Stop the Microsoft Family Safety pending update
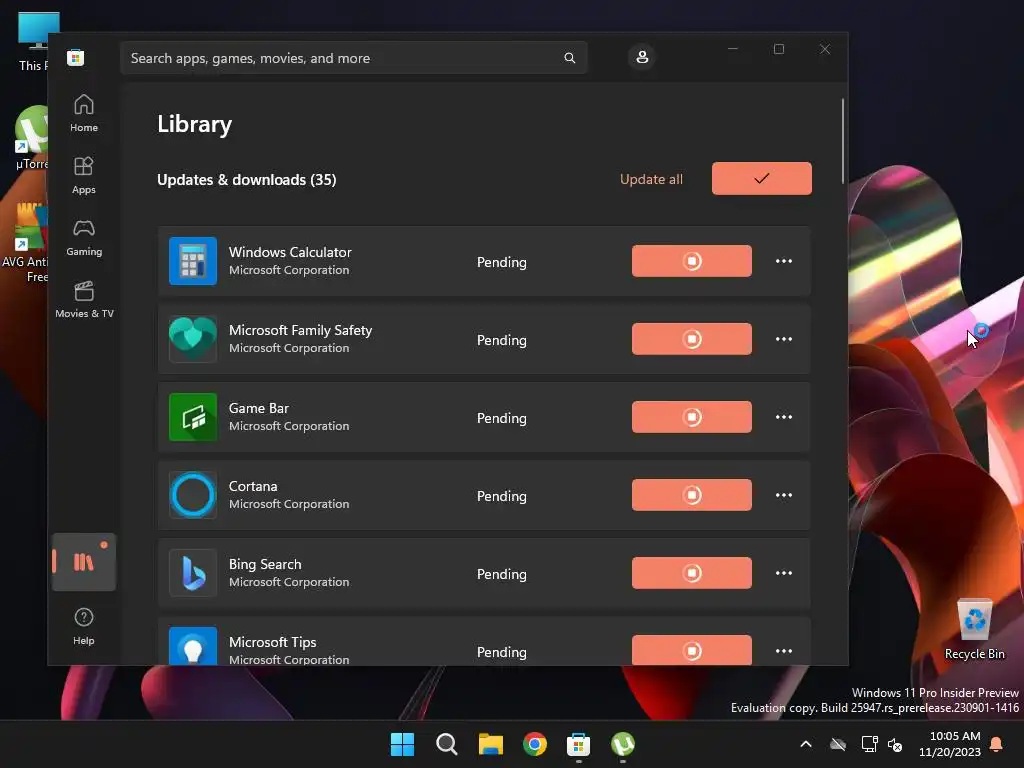 pyautogui.click(x=692, y=339)
